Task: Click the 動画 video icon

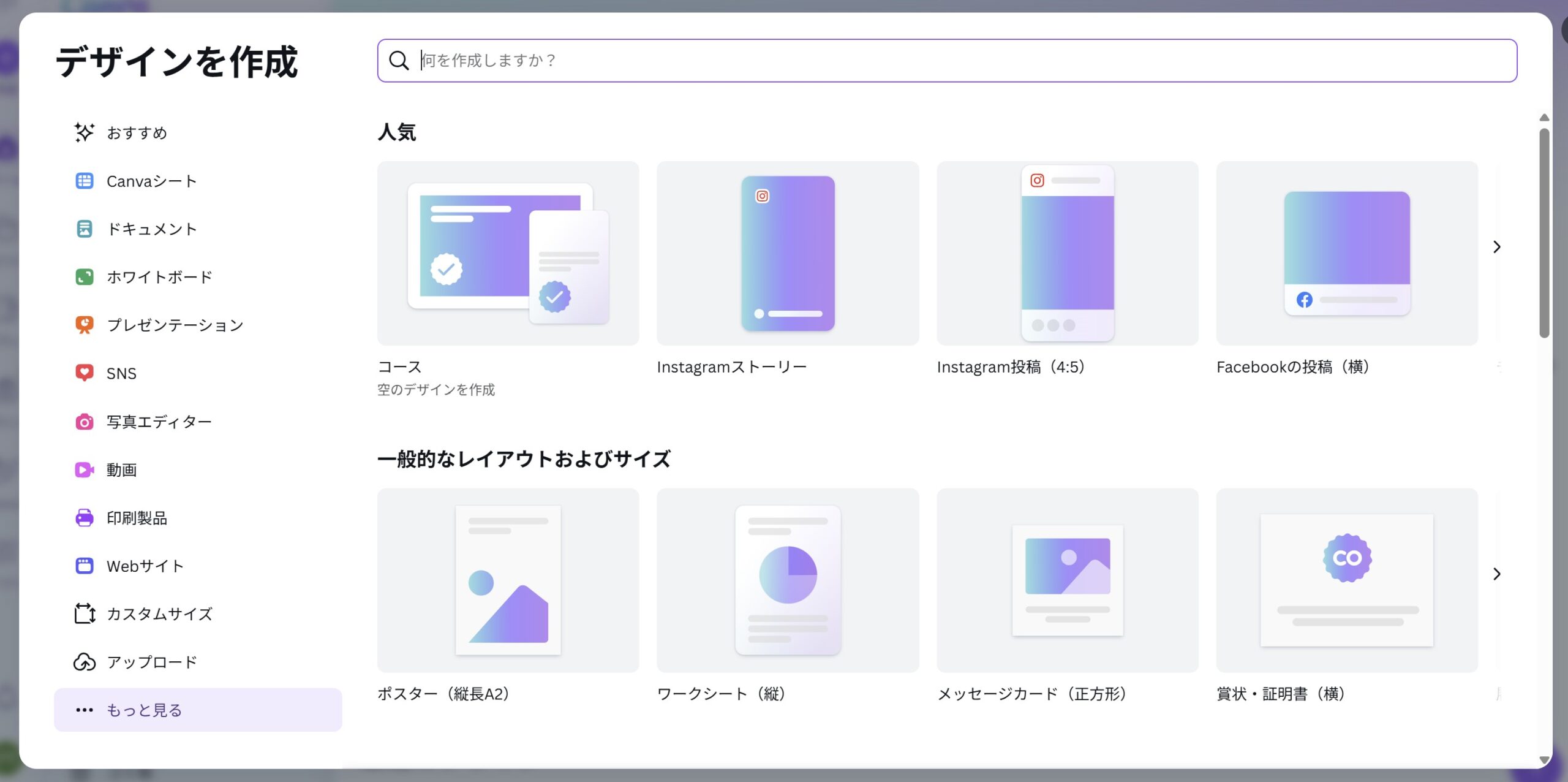Action: point(85,469)
